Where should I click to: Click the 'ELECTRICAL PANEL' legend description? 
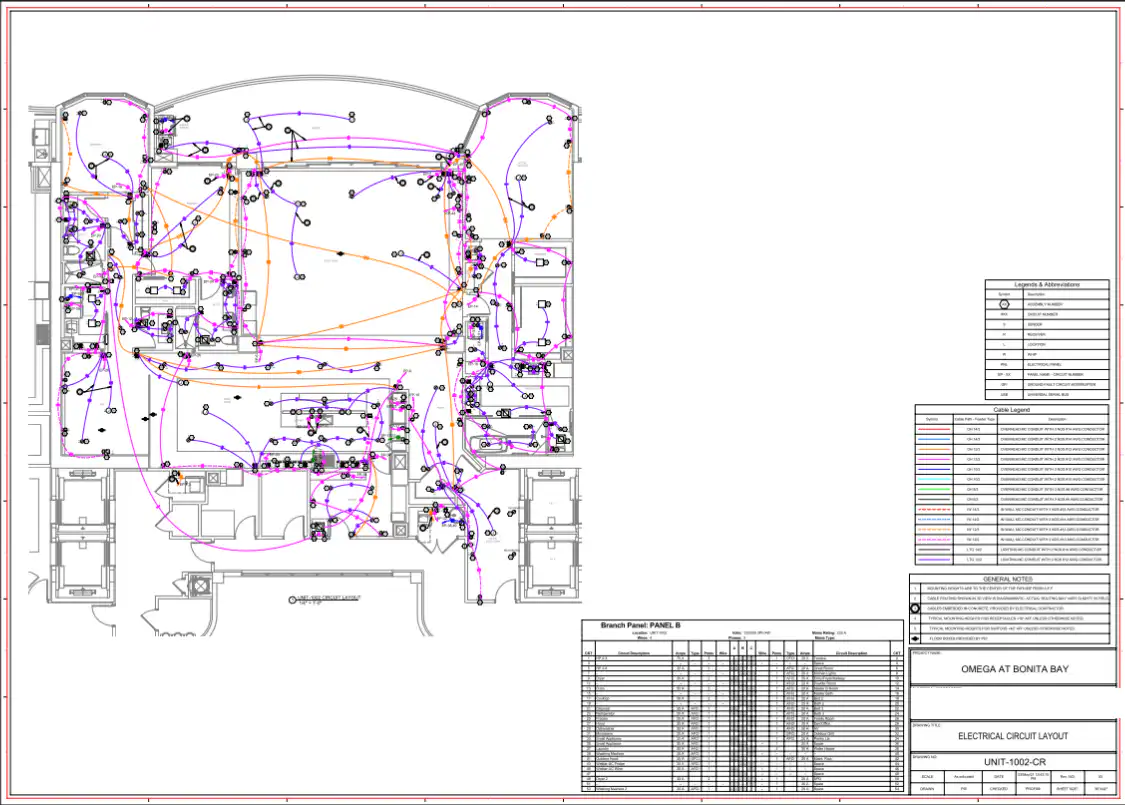(1045, 364)
